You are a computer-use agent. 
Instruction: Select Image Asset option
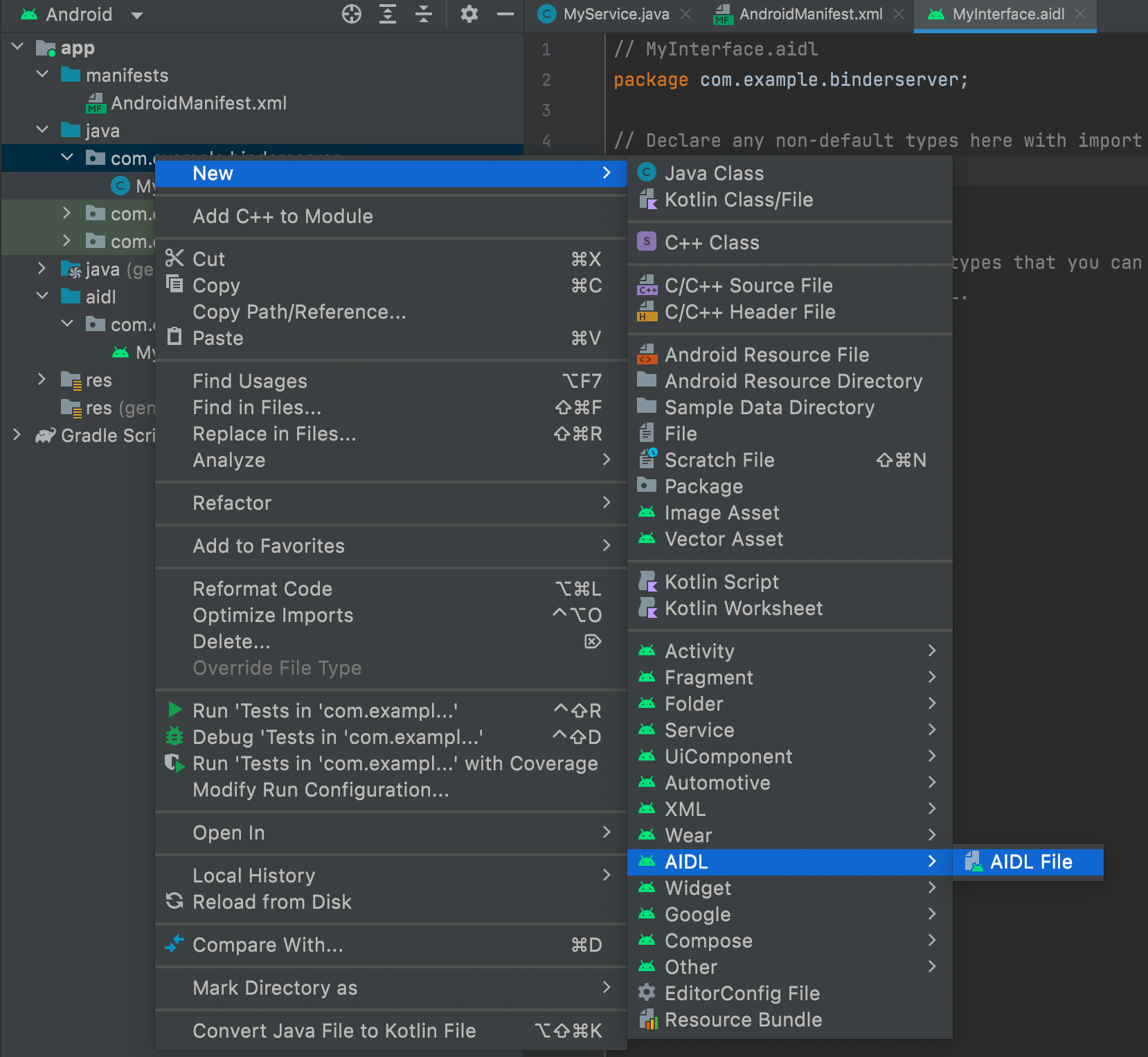tap(790, 513)
